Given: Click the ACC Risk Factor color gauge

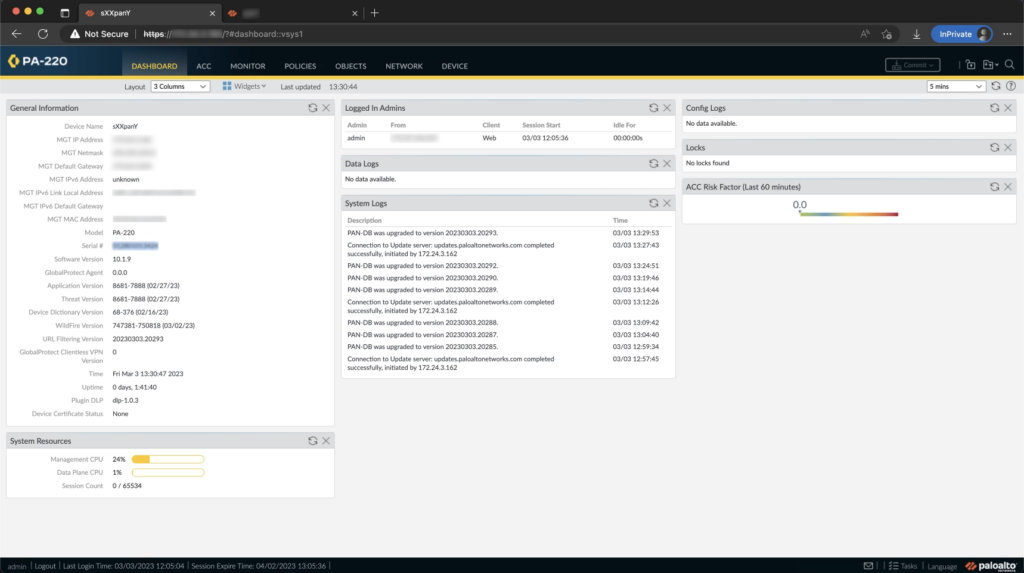Looking at the screenshot, I should click(848, 214).
